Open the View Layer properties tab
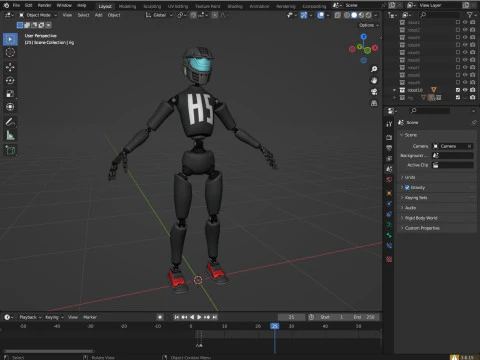The height and width of the screenshot is (360, 480). click(x=389, y=158)
